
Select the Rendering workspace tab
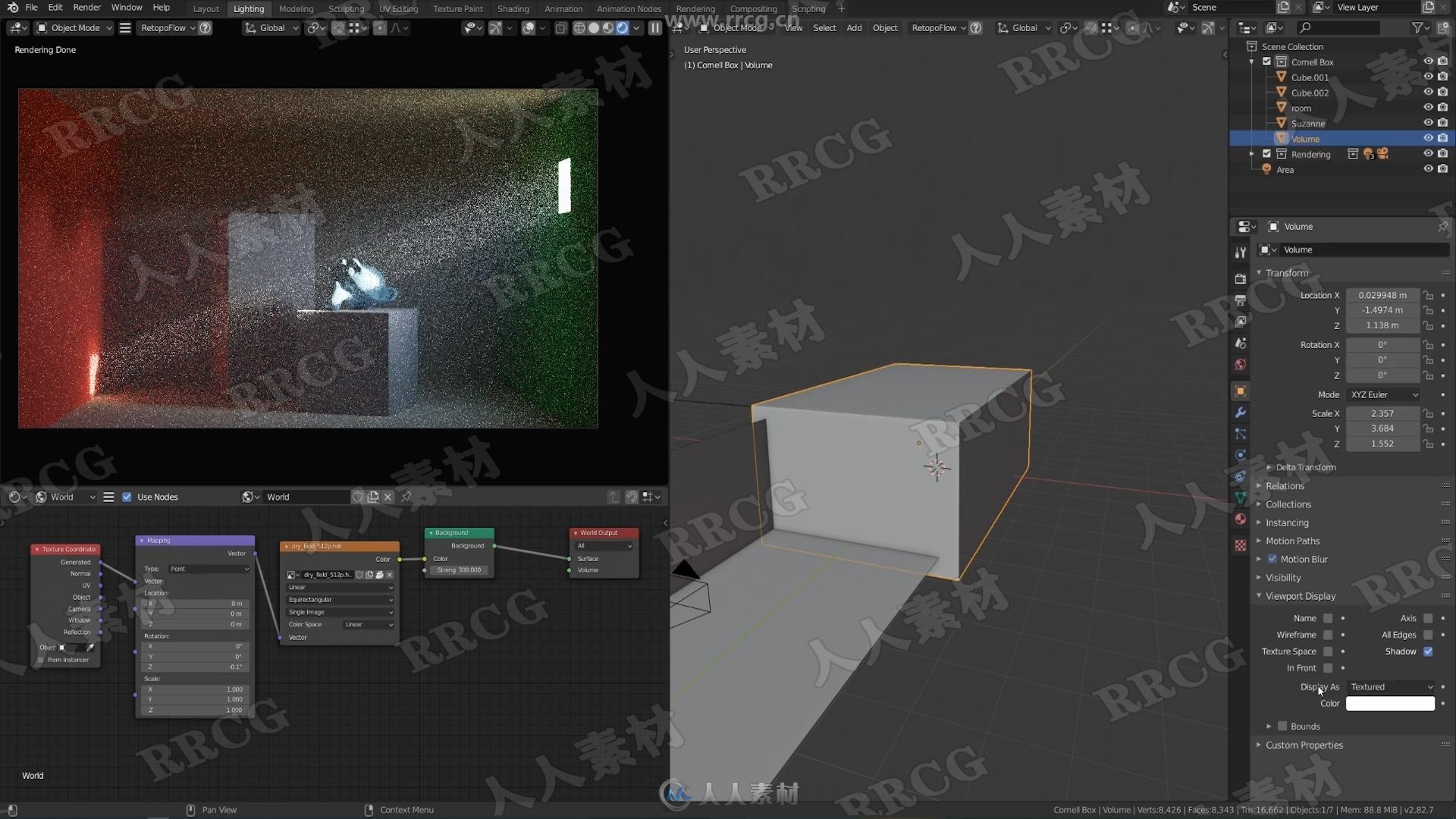coord(694,8)
